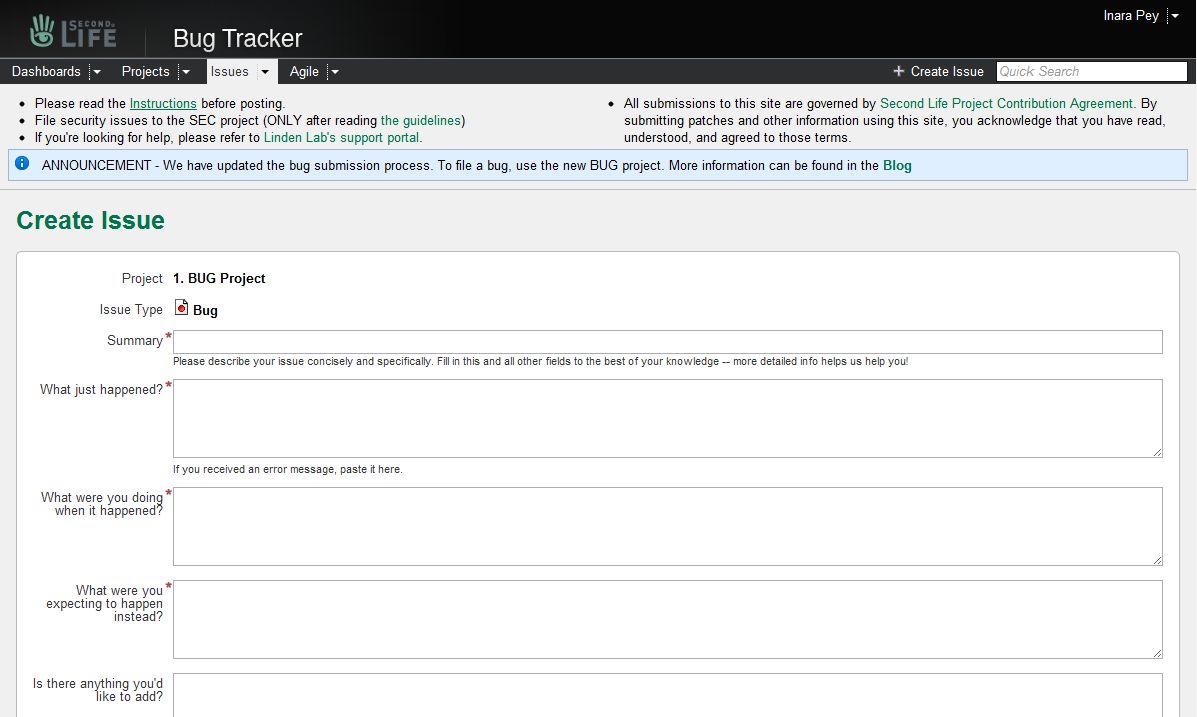
Task: Select the Agile menu item
Action: pos(304,71)
